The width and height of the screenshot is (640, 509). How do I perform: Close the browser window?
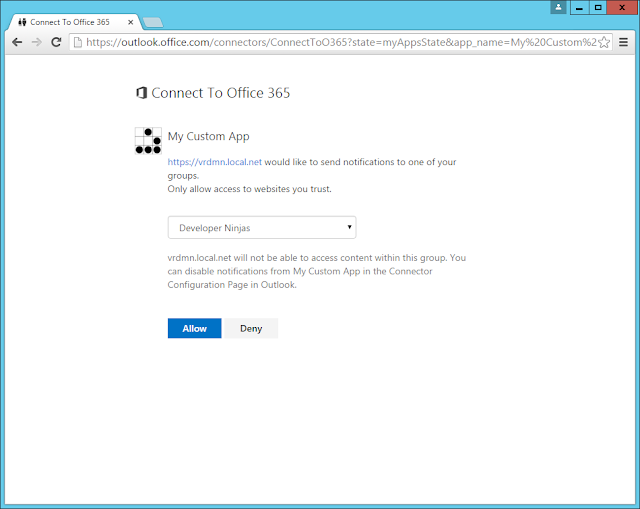coord(622,7)
